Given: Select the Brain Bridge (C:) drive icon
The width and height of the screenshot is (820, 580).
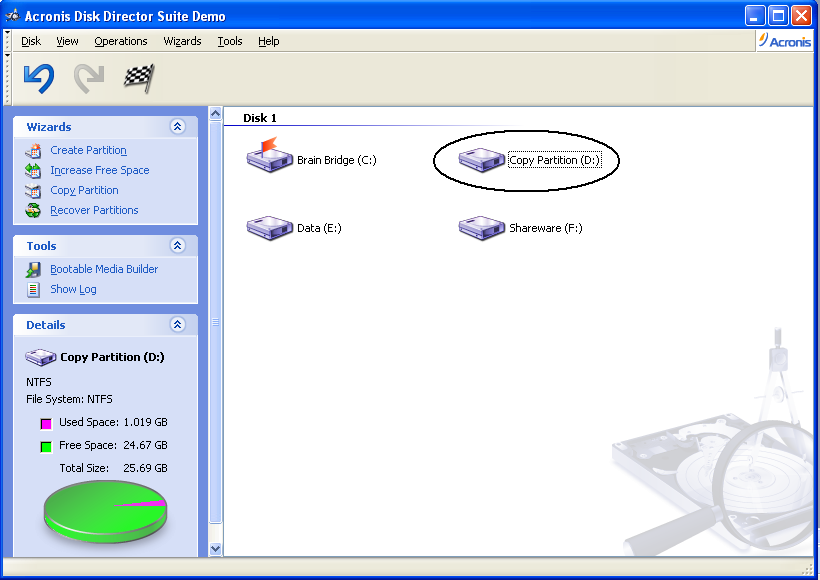Looking at the screenshot, I should click(x=269, y=155).
